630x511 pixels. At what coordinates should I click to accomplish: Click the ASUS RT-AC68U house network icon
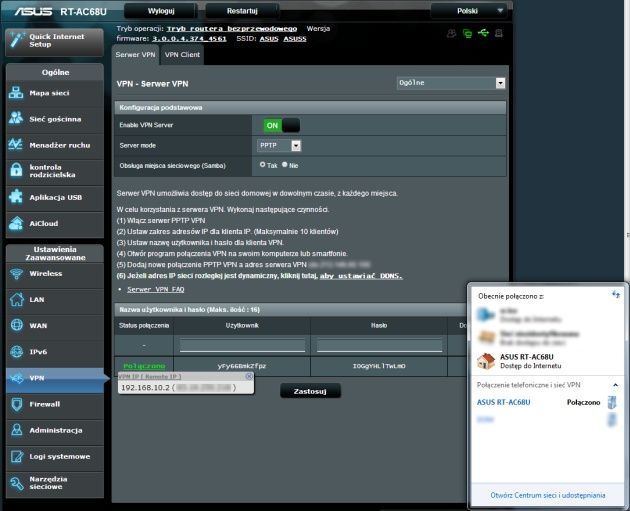click(x=485, y=361)
